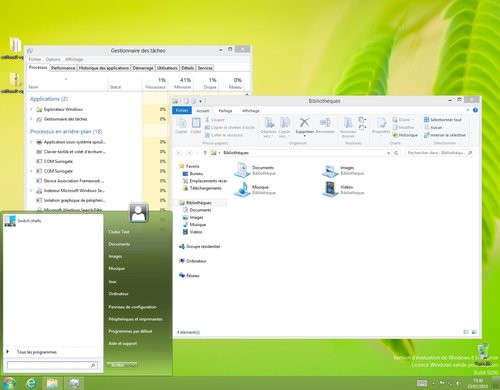Open Ordinateur from the Start menu
The width and height of the screenshot is (500, 390).
pyautogui.click(x=118, y=294)
